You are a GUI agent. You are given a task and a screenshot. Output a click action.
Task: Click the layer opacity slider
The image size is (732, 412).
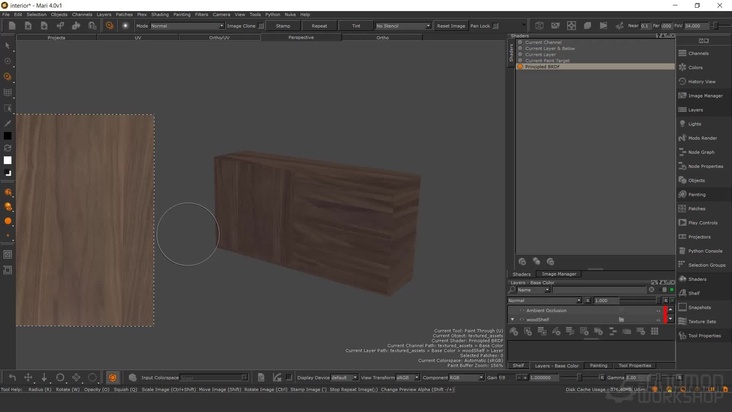click(x=639, y=300)
